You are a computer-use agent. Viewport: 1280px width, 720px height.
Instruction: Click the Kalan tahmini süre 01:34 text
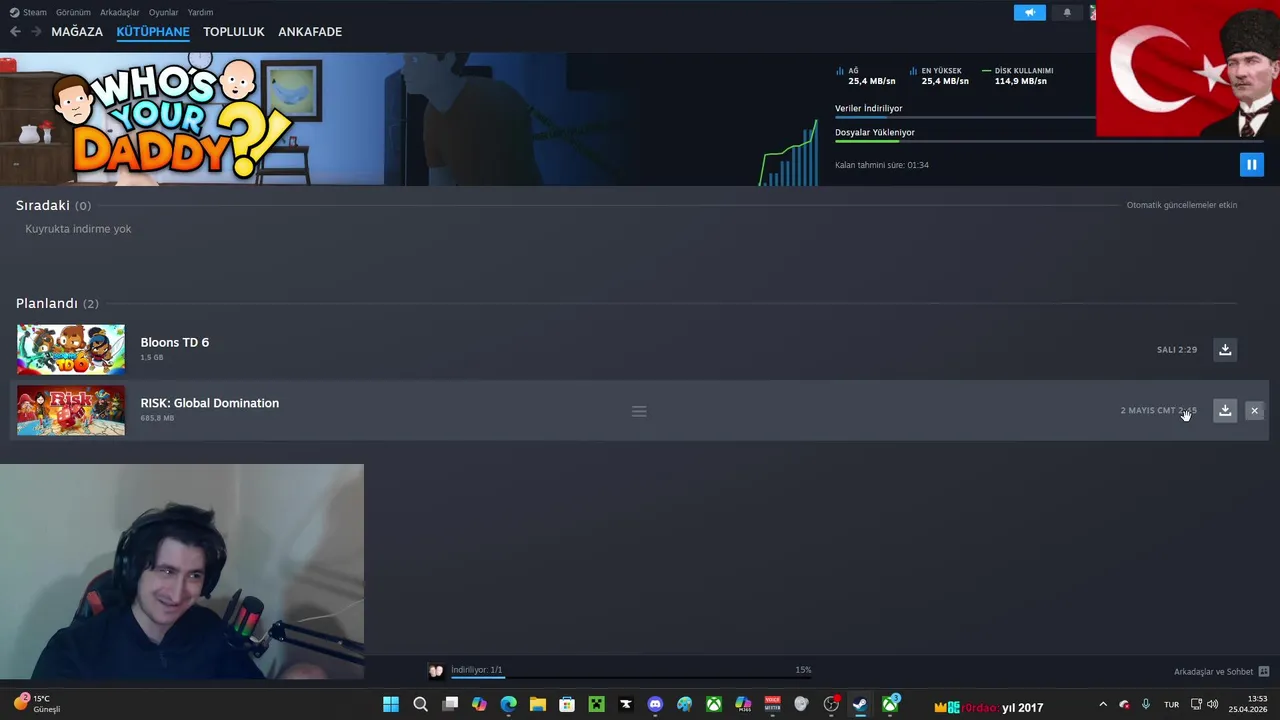tap(882, 165)
